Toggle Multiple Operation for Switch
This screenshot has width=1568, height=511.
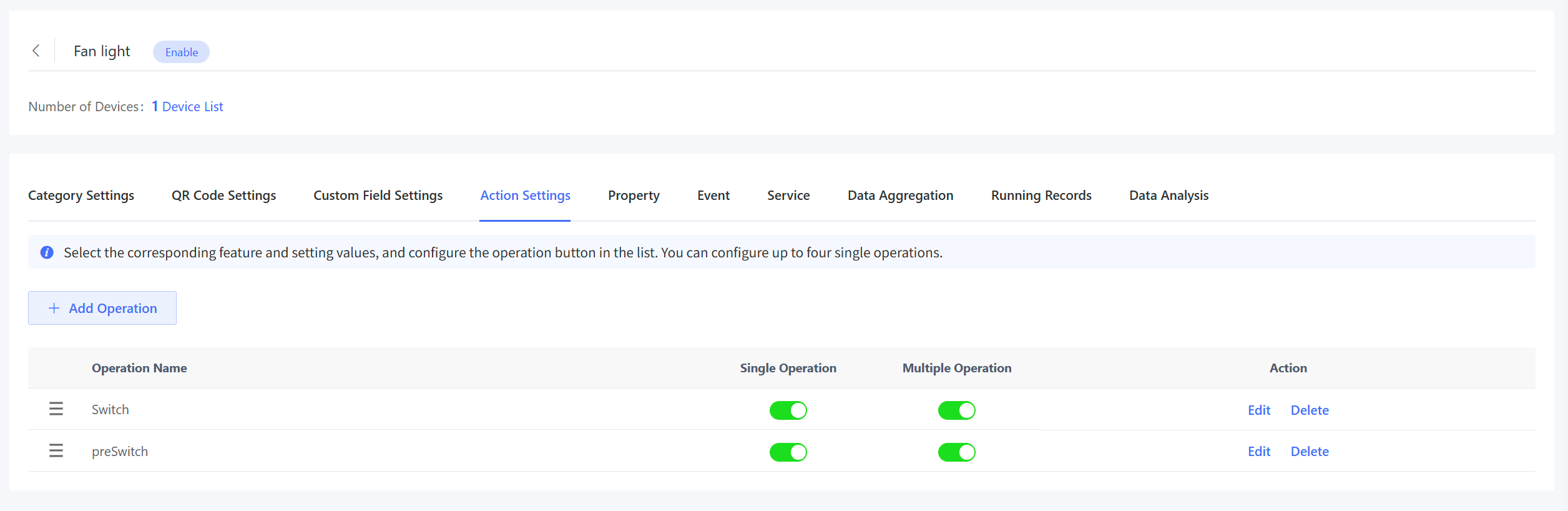click(956, 410)
